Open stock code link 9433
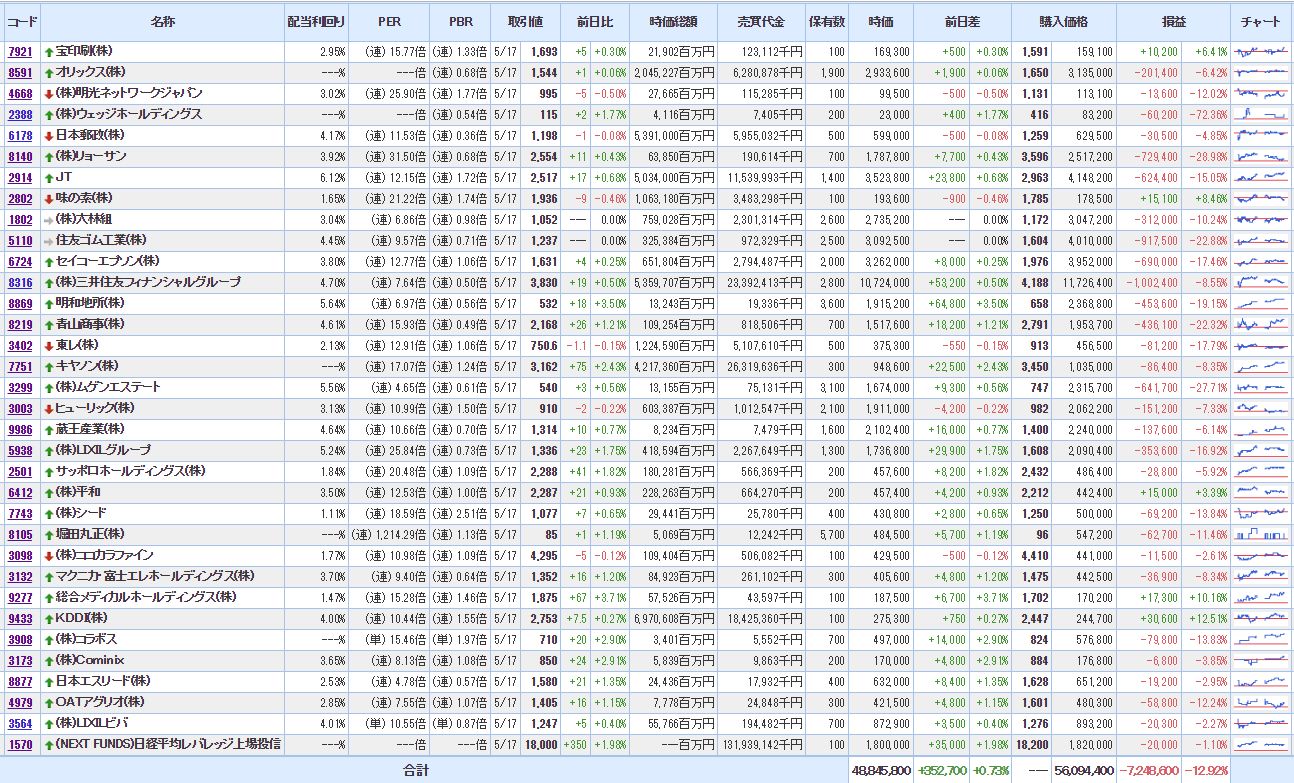The image size is (1294, 783). pyautogui.click(x=20, y=618)
